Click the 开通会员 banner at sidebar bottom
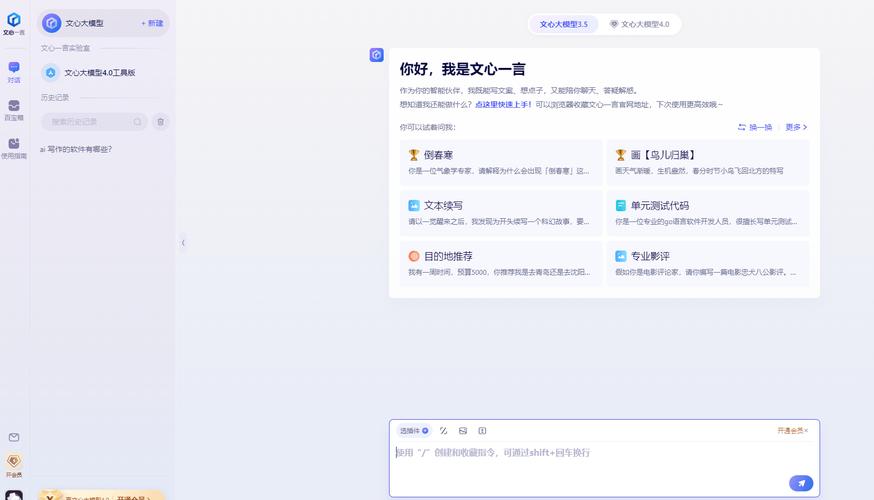This screenshot has height=500, width=874. (103, 495)
